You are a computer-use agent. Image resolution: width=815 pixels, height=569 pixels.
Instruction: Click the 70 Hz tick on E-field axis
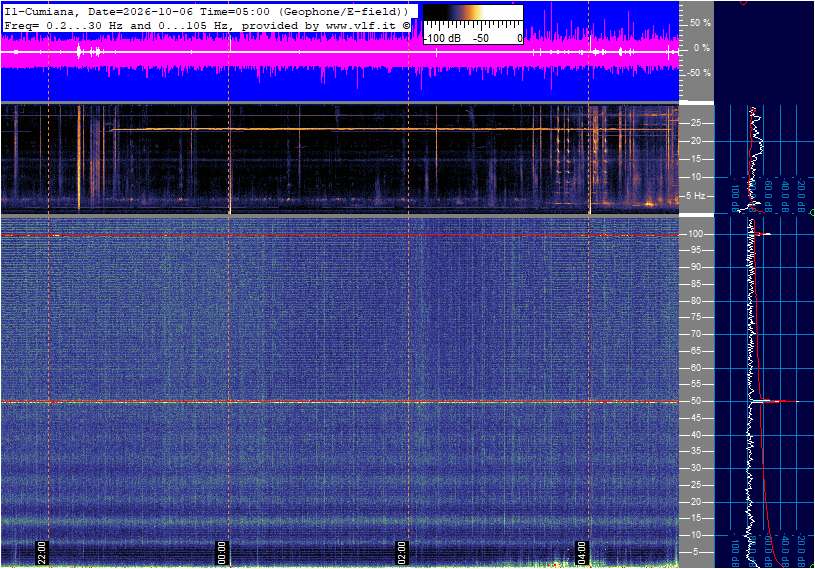[695, 334]
